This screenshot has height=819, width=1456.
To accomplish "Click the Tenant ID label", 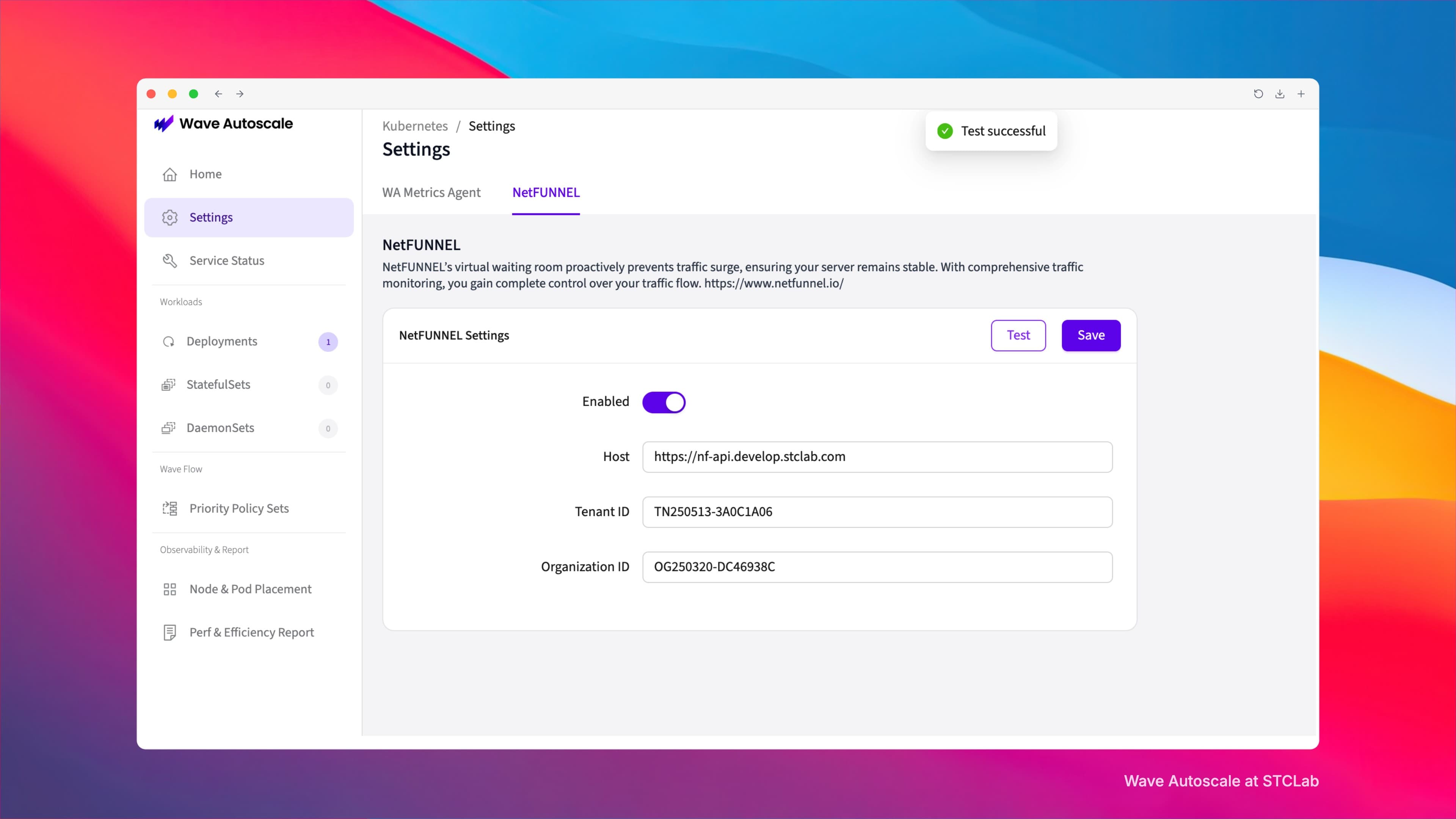I will [x=602, y=511].
